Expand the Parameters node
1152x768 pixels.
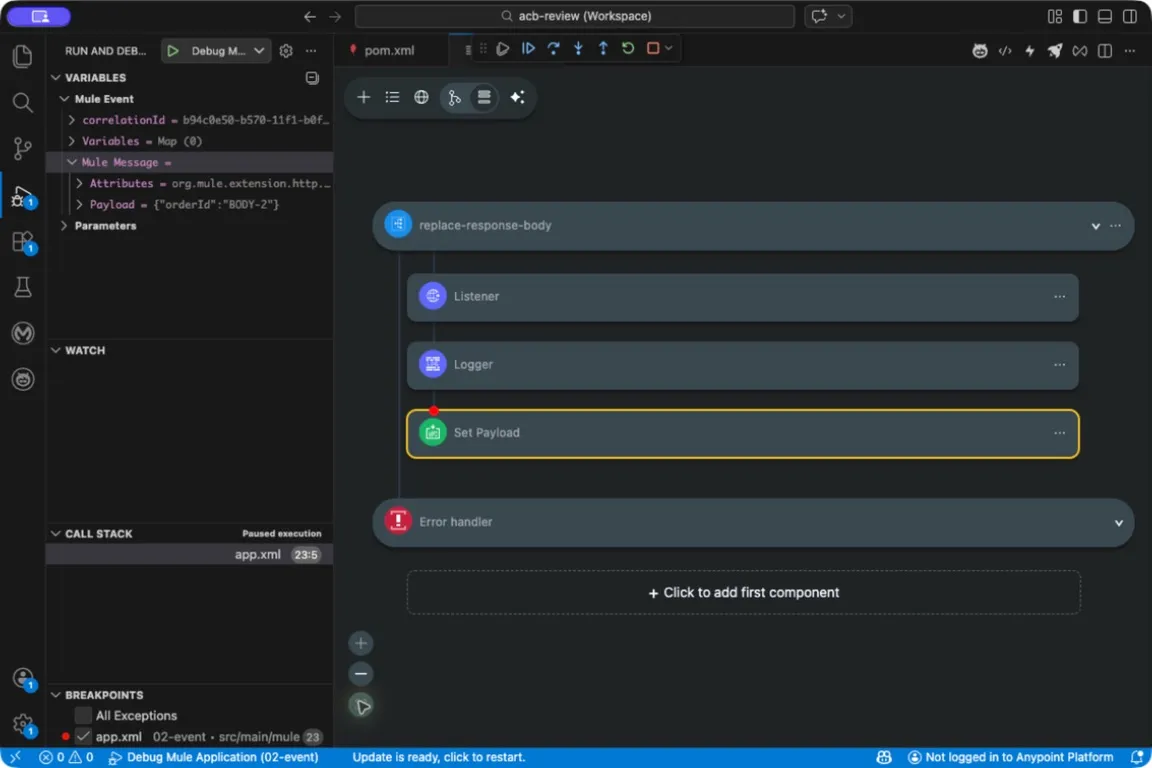pyautogui.click(x=65, y=226)
